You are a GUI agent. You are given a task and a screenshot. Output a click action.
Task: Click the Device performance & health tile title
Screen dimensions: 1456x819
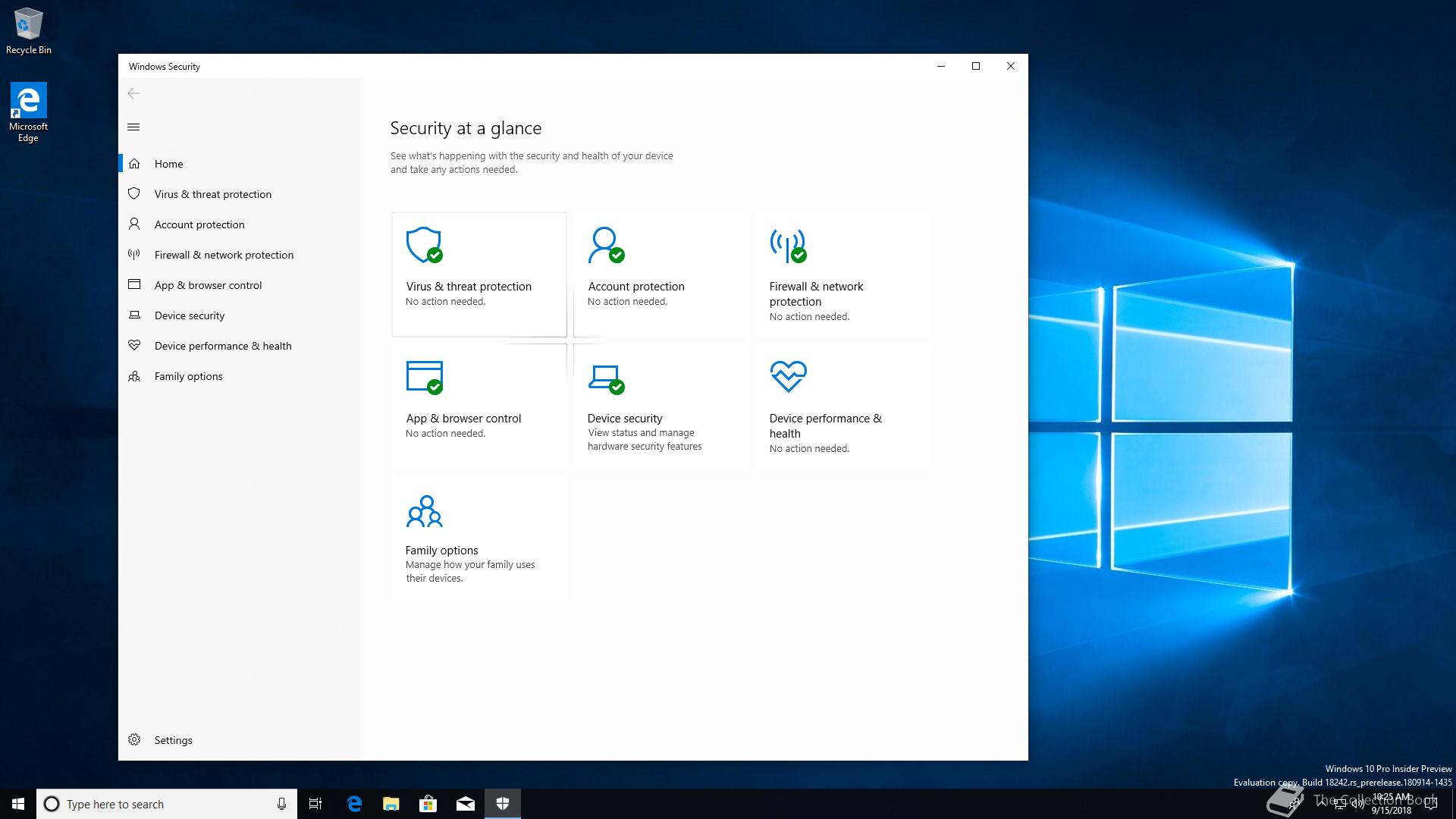(826, 426)
